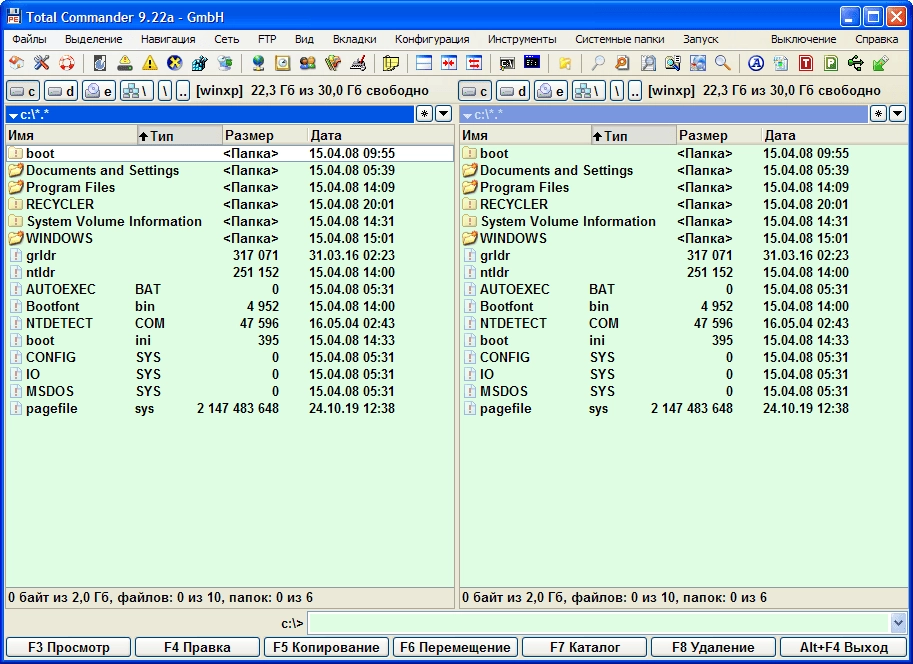Select NTDETECT COM file in left panel
Screen dimensions: 913x664
(230, 323)
